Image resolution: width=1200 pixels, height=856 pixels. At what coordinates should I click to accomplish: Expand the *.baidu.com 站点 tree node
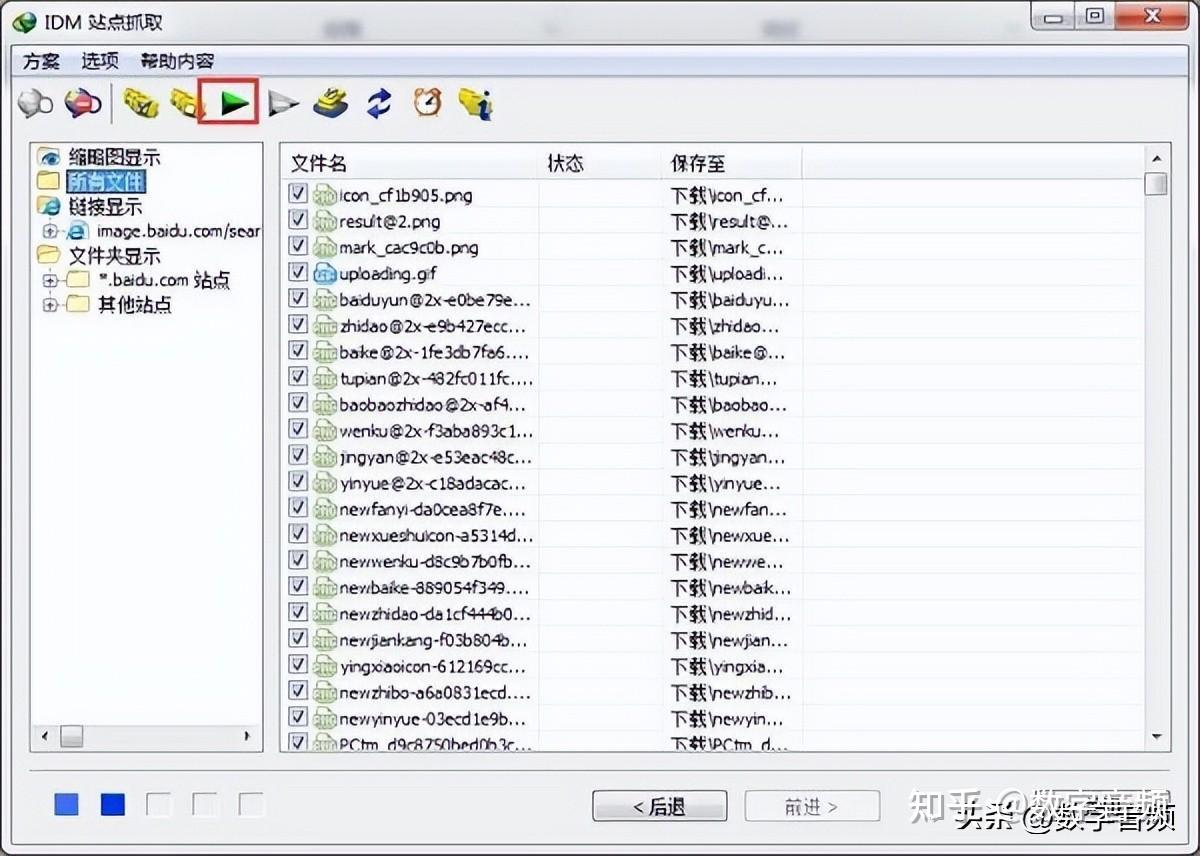(50, 280)
